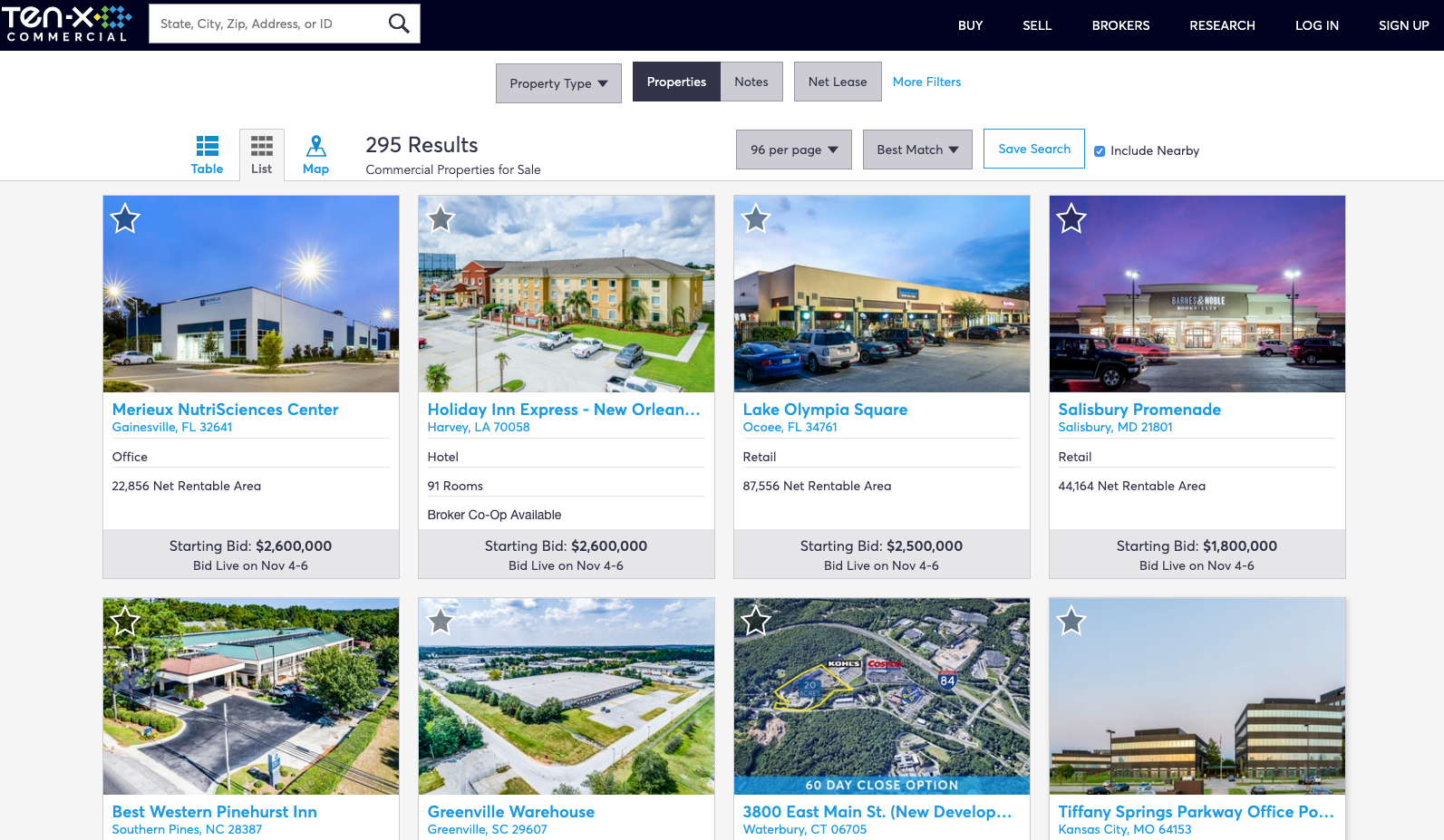Click the Salisbury, MD 21801 address
Screen dimensions: 1444x840
[x=1116, y=428]
